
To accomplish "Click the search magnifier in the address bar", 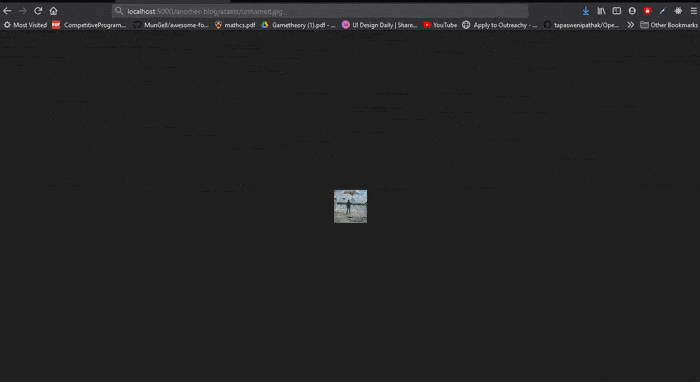I will point(119,11).
